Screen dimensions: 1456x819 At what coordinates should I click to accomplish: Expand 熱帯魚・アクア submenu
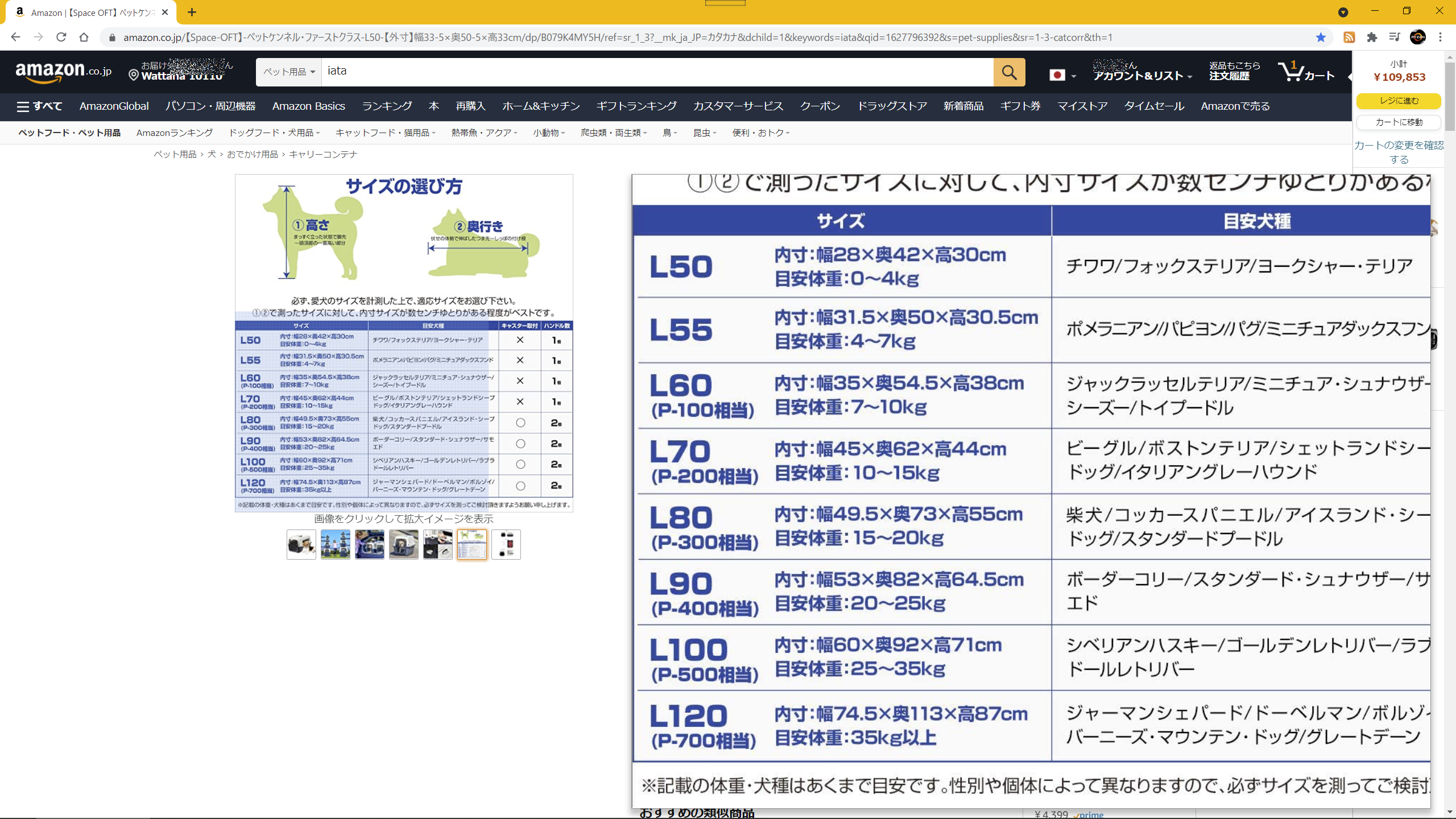tap(484, 133)
